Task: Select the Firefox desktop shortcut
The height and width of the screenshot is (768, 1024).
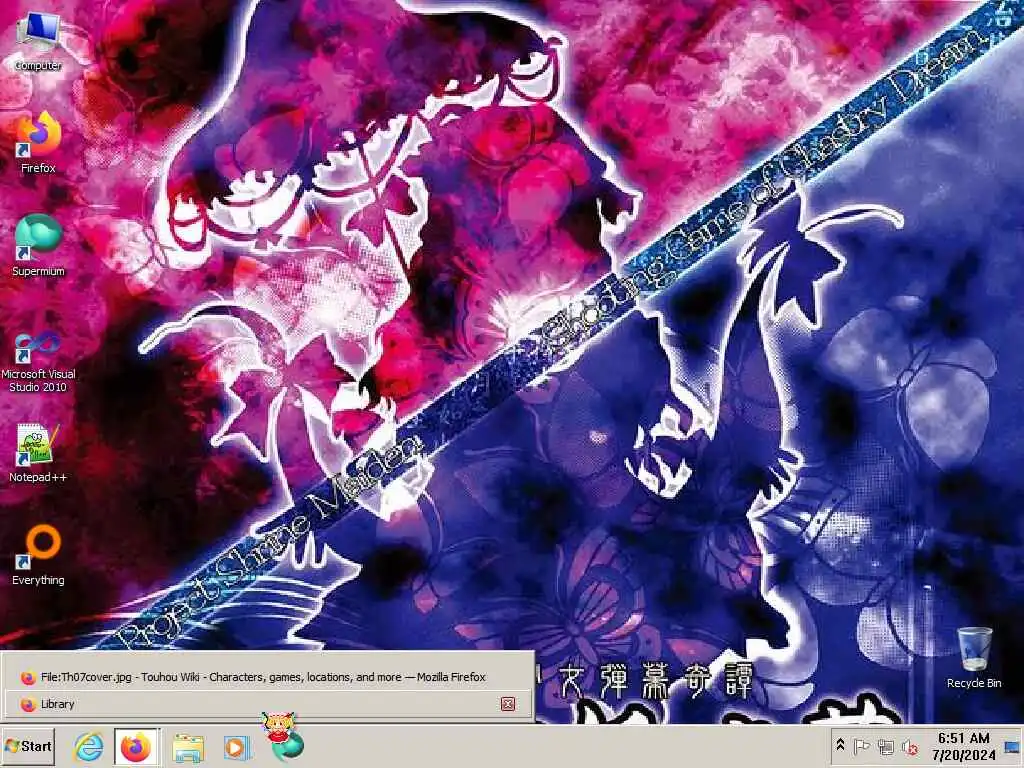Action: [x=38, y=142]
